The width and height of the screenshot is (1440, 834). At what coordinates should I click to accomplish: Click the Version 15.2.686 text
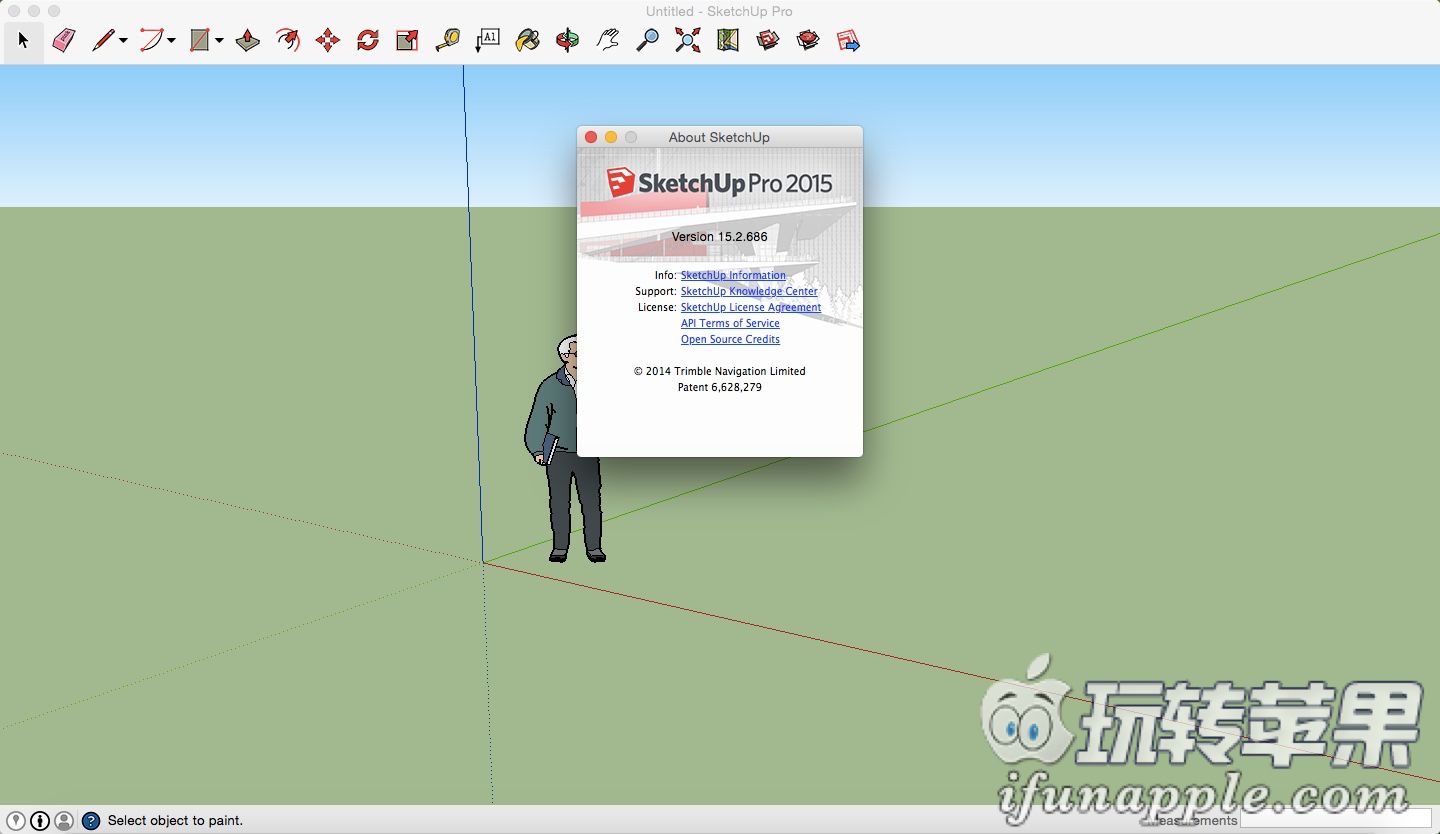tap(720, 237)
